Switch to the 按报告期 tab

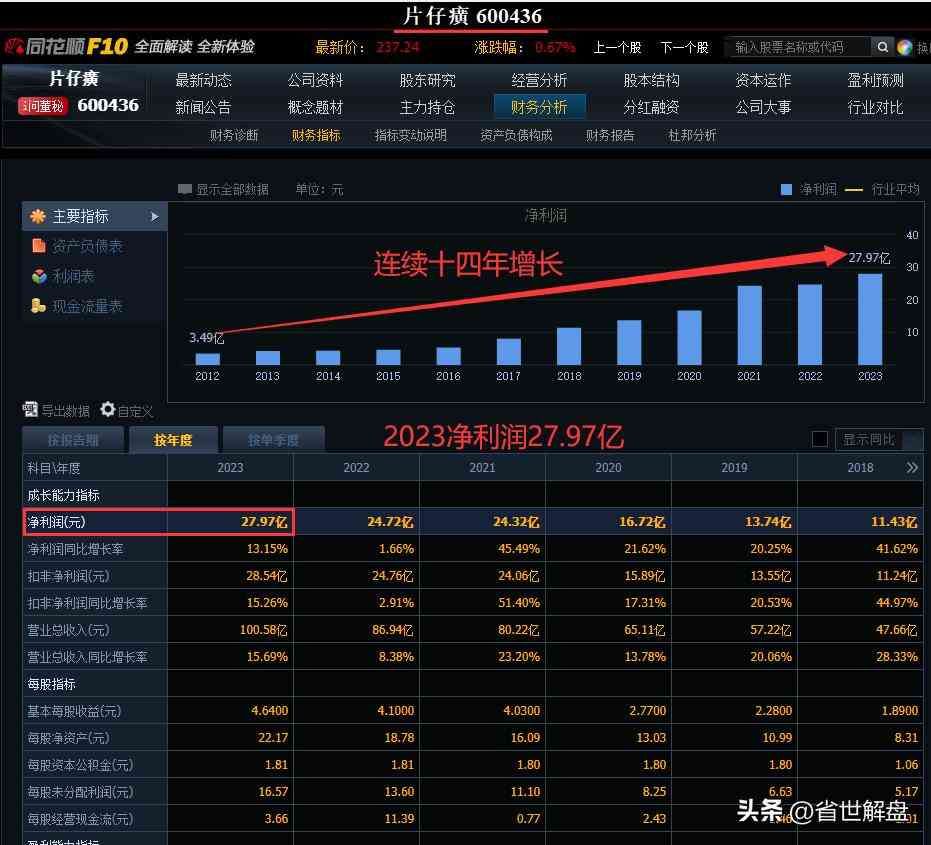pyautogui.click(x=73, y=439)
